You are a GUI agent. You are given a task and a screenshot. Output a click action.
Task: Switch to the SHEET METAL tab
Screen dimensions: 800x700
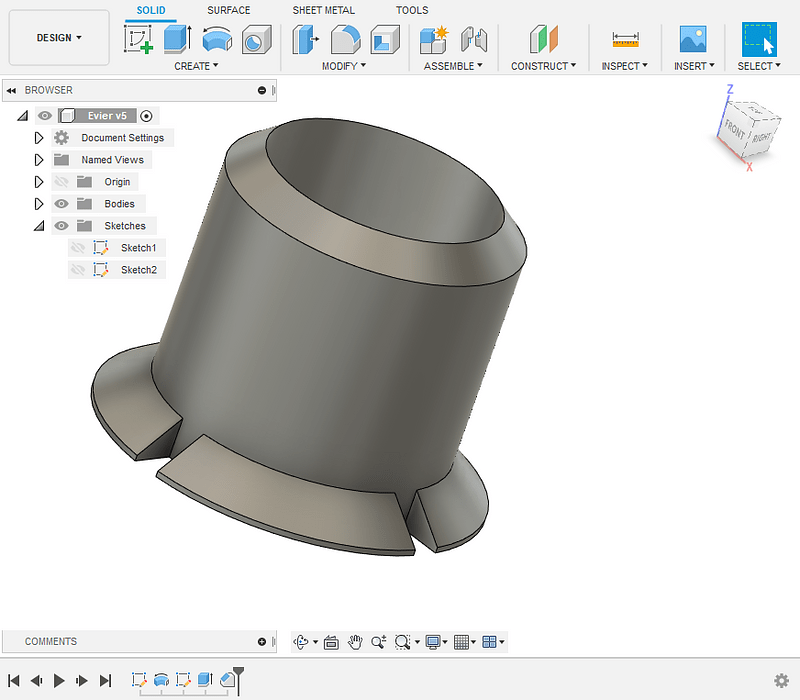[x=323, y=10]
